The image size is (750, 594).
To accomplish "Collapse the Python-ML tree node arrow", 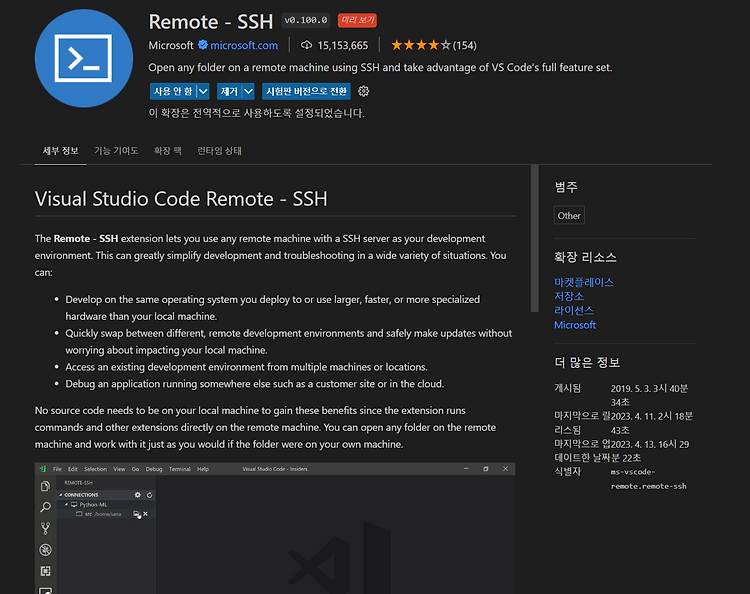I will [66, 505].
